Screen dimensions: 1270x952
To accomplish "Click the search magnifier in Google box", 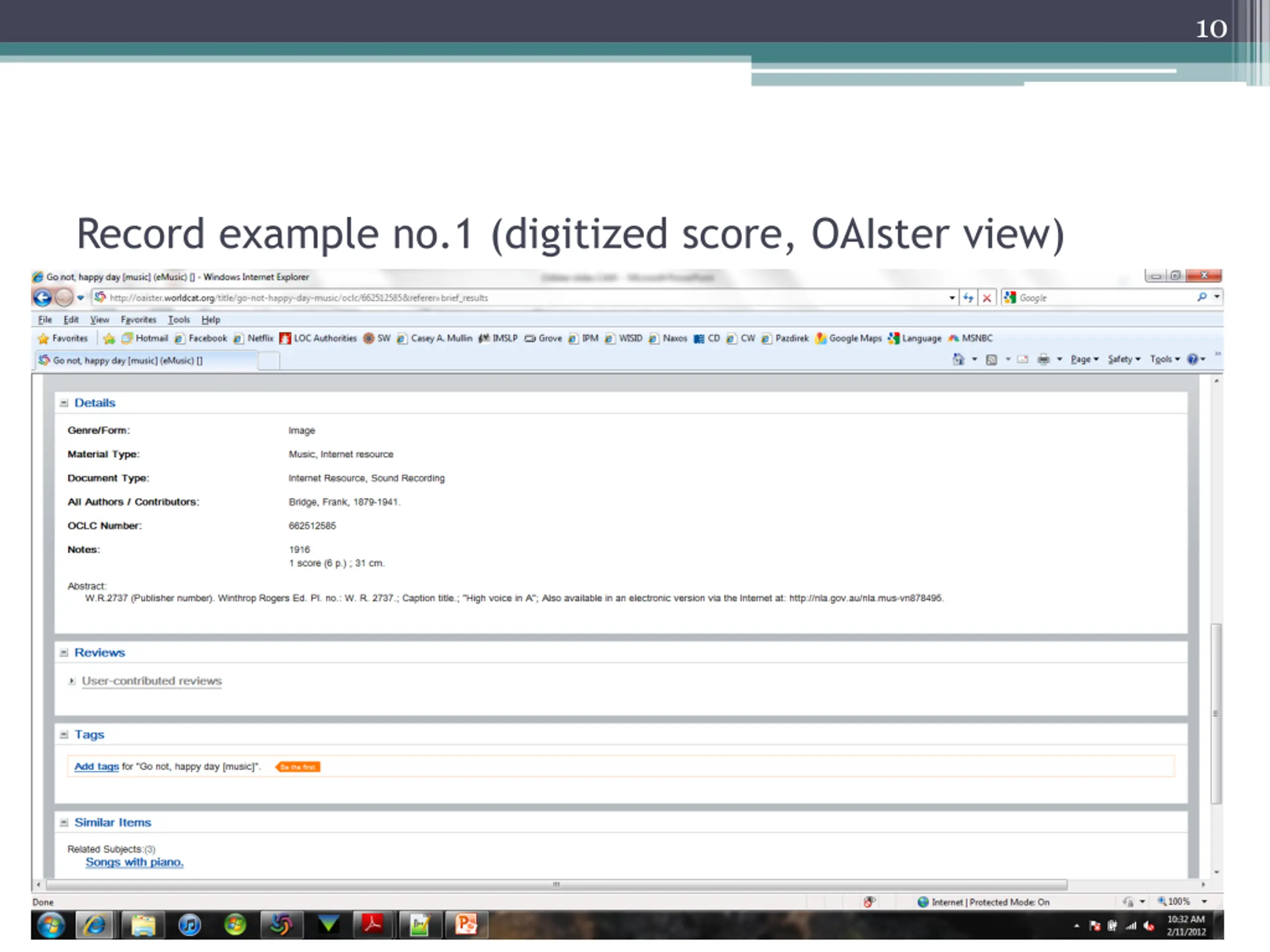I will 1202,297.
